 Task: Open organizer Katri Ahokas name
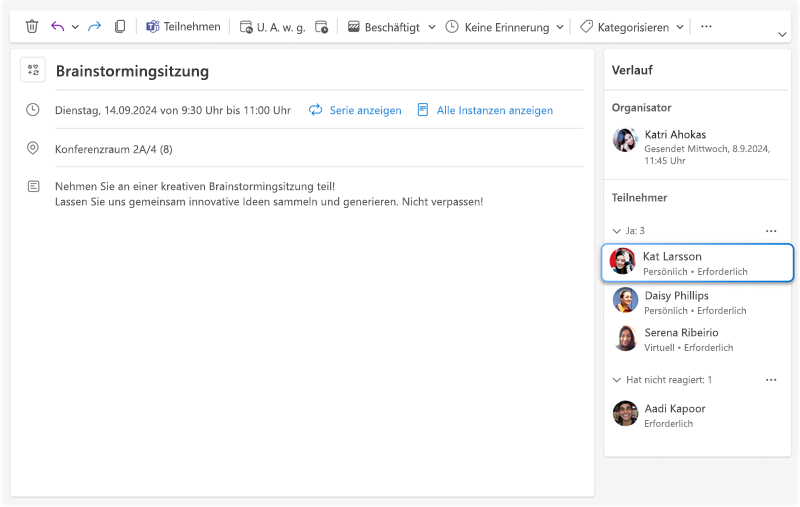click(675, 135)
